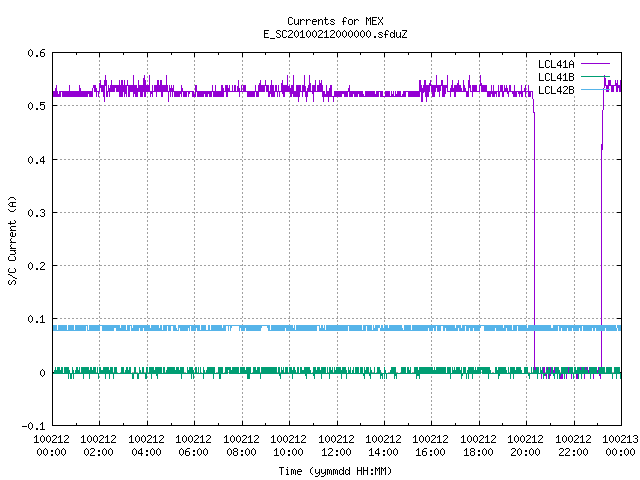
Task: Click the x-axis tick 100213 00:00
Action: 620,445
